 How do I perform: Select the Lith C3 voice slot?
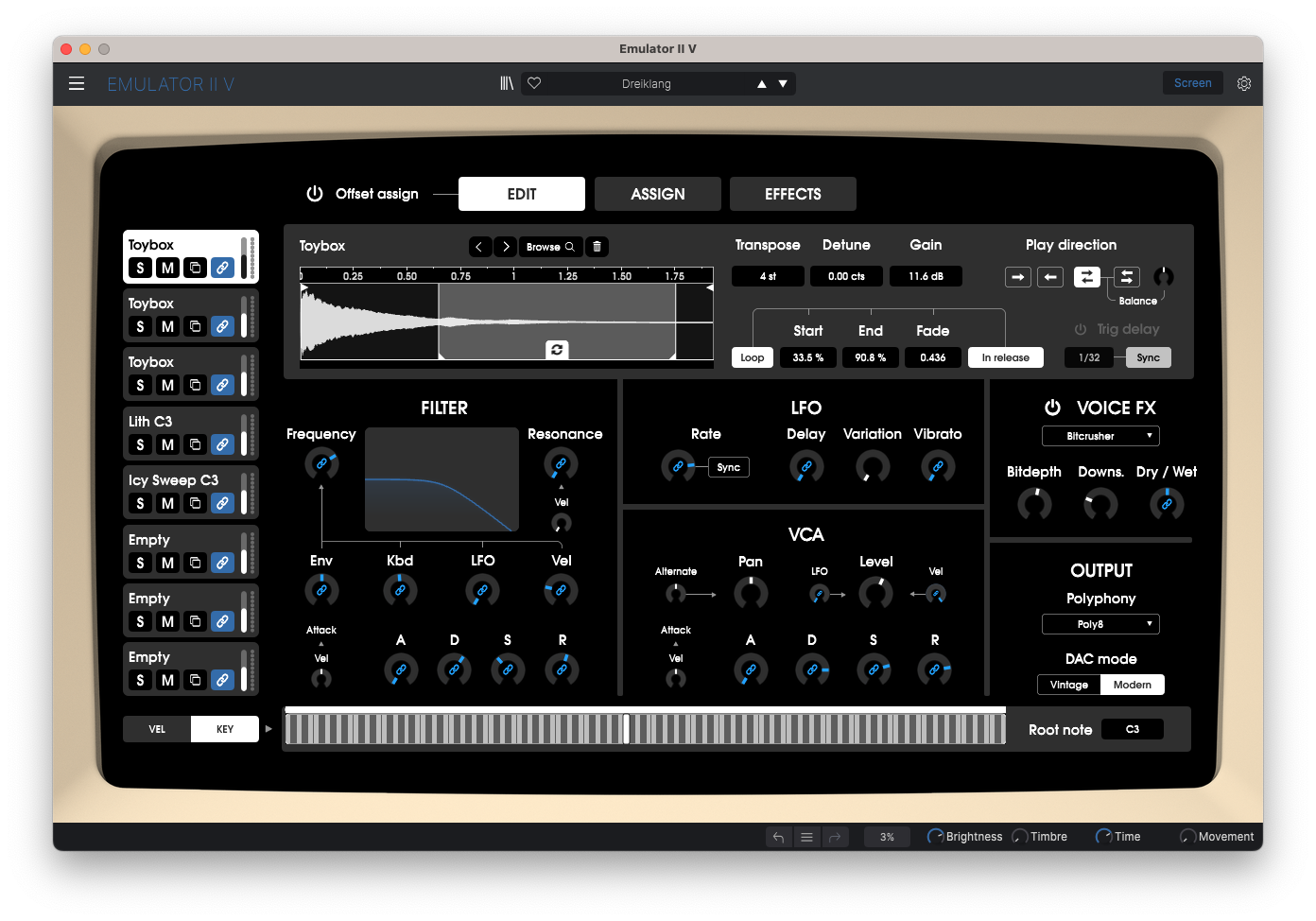point(190,433)
